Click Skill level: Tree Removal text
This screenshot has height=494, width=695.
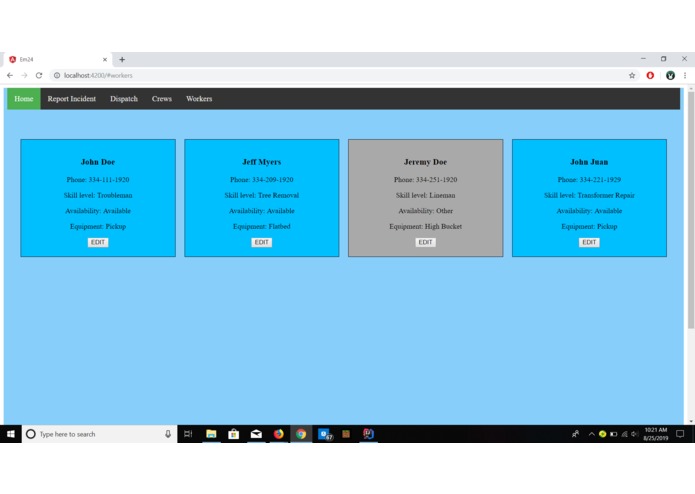point(262,195)
